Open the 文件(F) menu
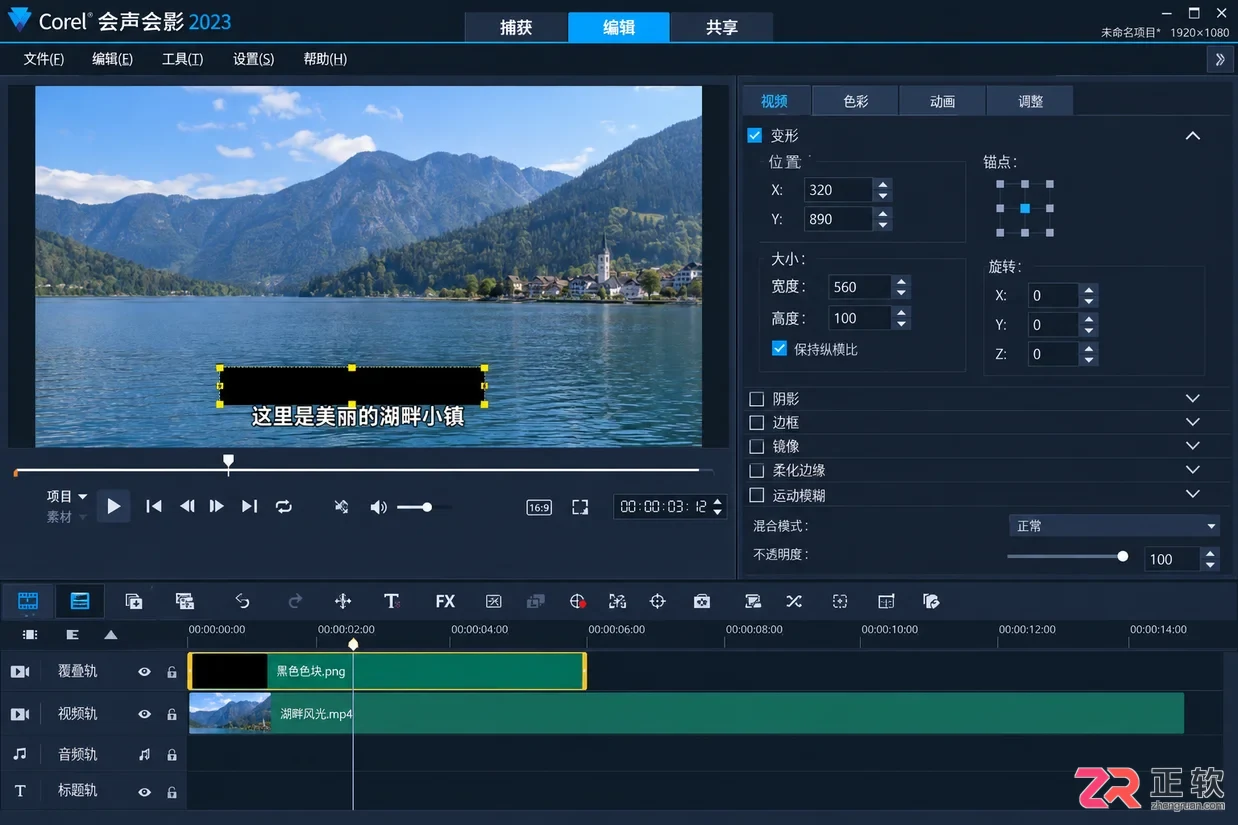The width and height of the screenshot is (1238, 825). tap(44, 59)
